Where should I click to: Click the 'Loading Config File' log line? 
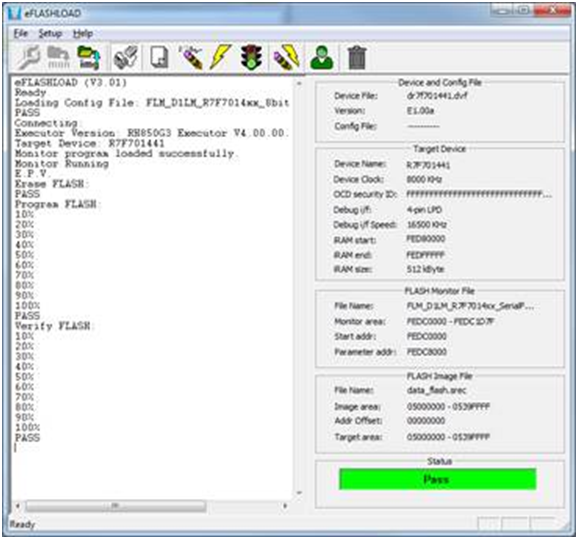pyautogui.click(x=152, y=102)
